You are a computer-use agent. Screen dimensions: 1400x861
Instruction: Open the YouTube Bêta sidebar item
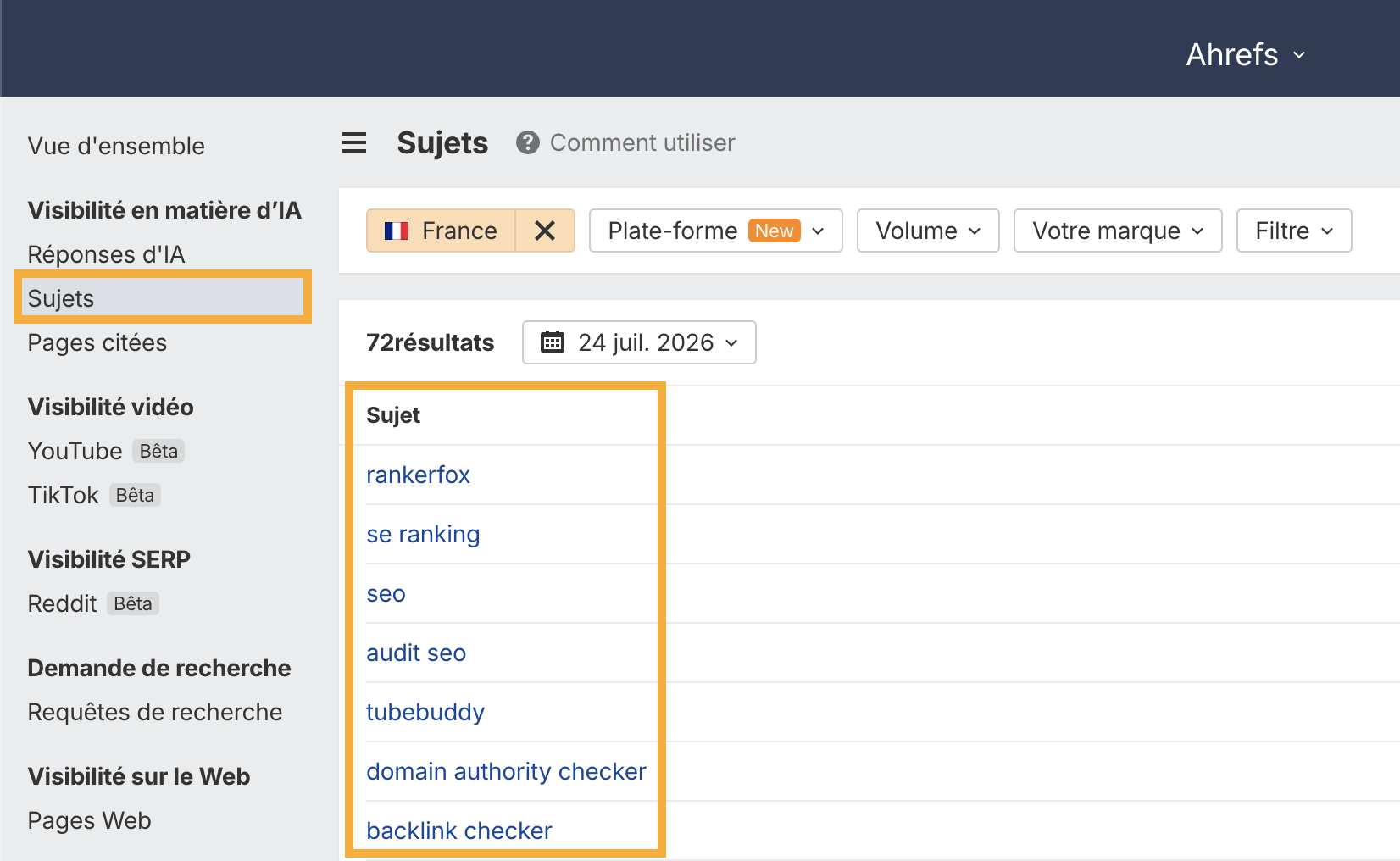point(106,451)
